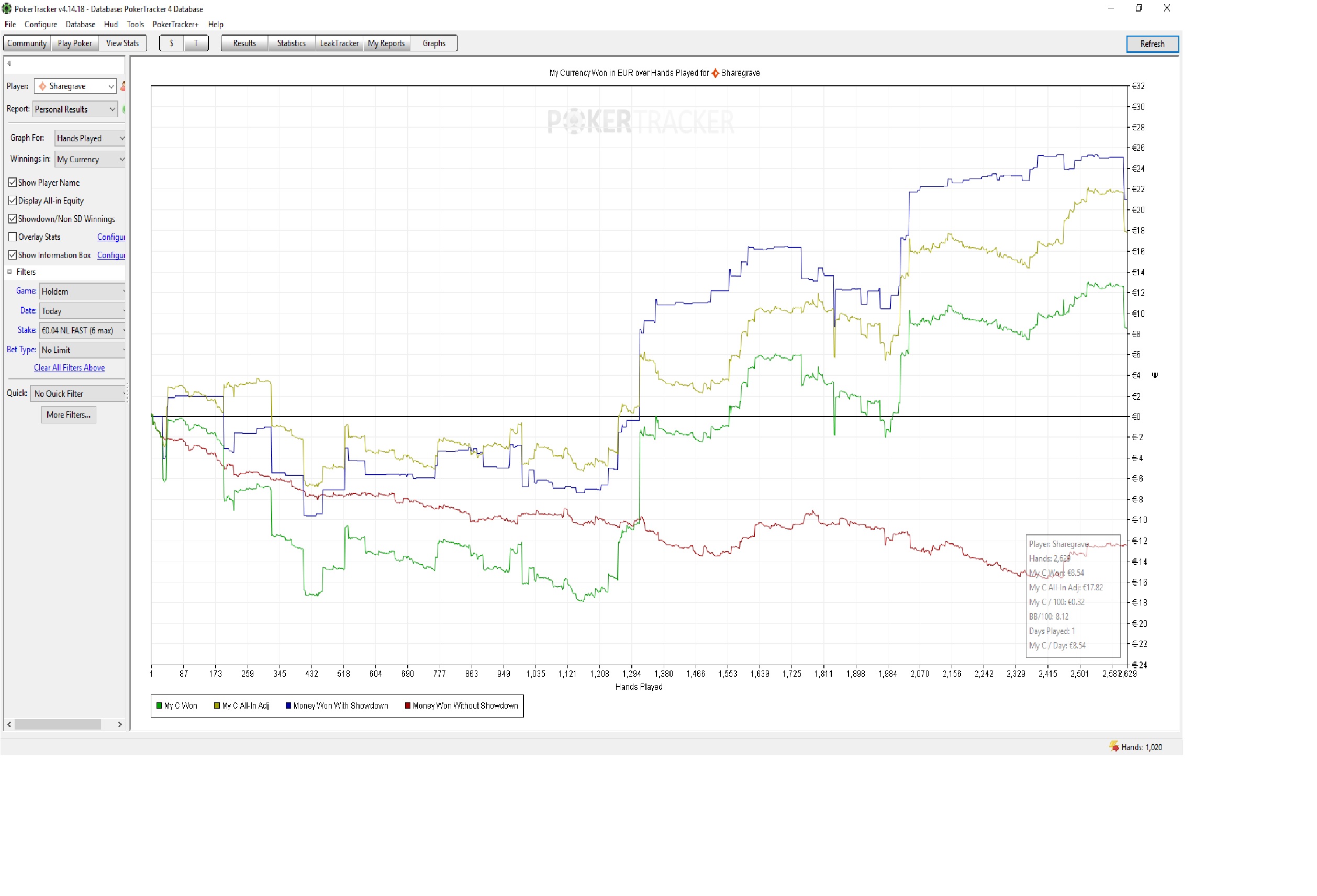Click the sidebar scrollbar left arrow
The height and width of the screenshot is (896, 1317).
pos(9,724)
